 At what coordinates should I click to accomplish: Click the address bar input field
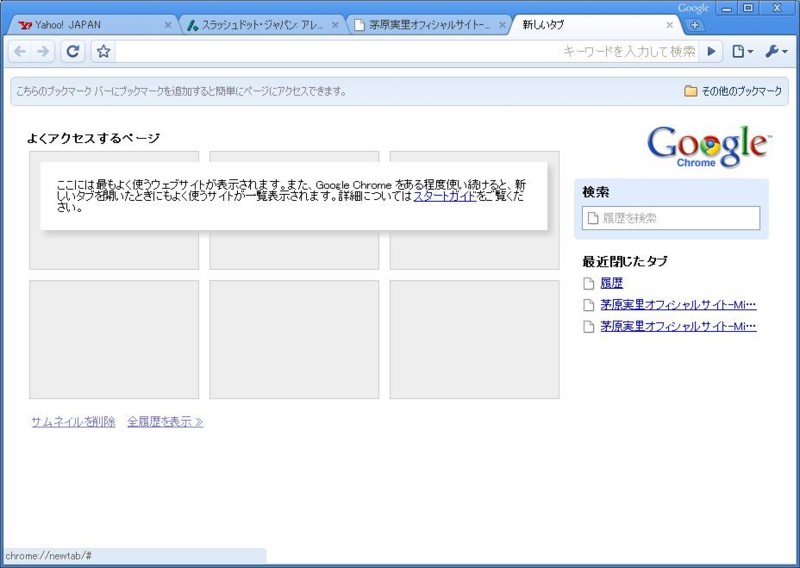click(x=407, y=52)
